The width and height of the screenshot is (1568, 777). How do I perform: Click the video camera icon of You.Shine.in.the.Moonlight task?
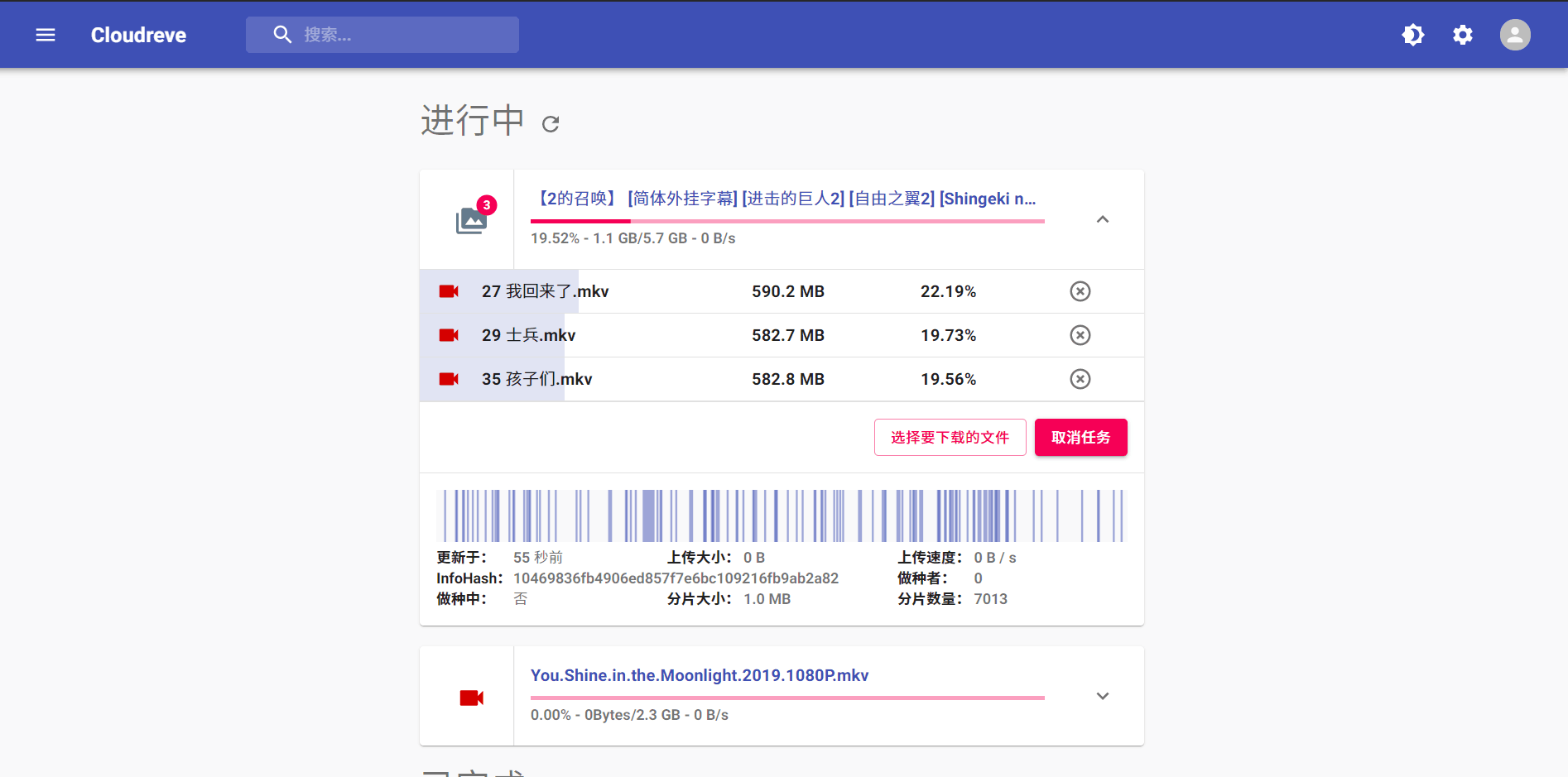click(471, 697)
